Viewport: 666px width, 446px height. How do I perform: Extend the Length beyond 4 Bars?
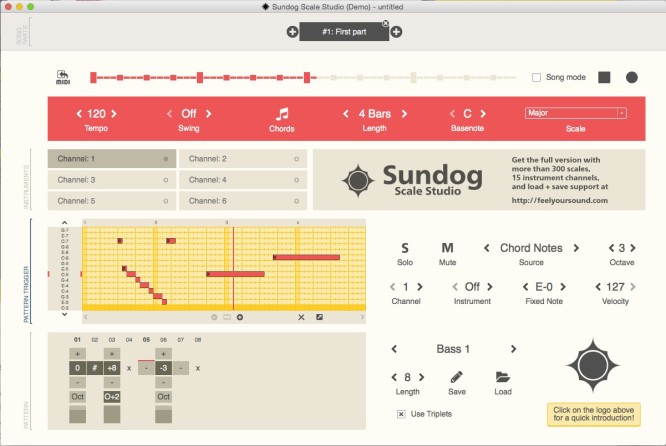tap(404, 113)
